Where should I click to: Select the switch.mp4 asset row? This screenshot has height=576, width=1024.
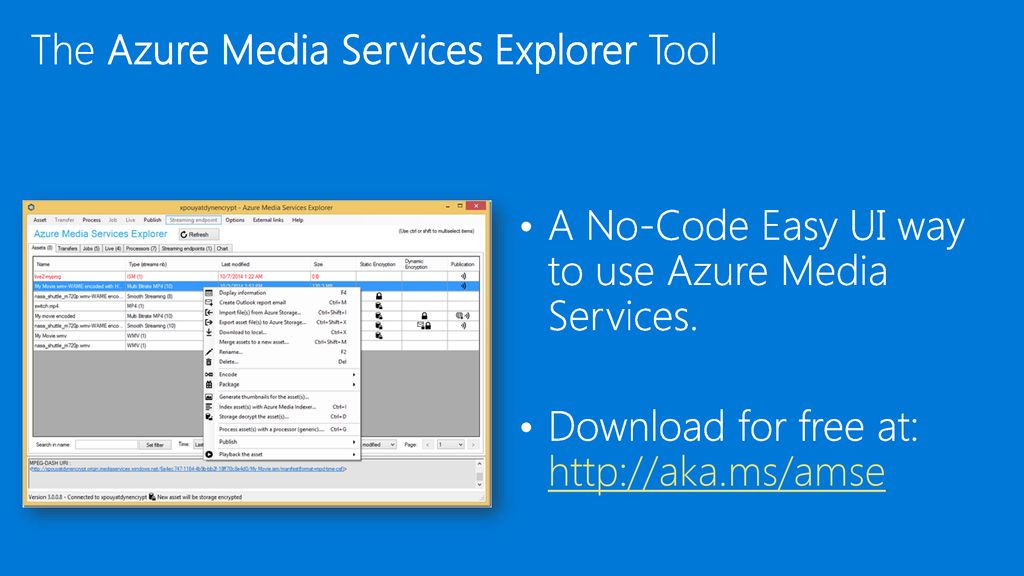pos(256,306)
